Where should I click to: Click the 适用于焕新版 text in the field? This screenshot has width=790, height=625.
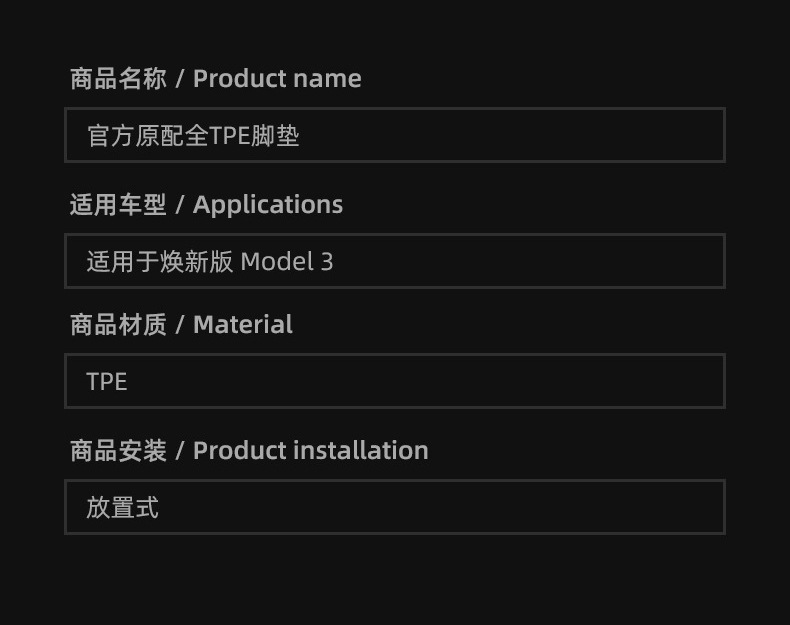[x=160, y=261]
